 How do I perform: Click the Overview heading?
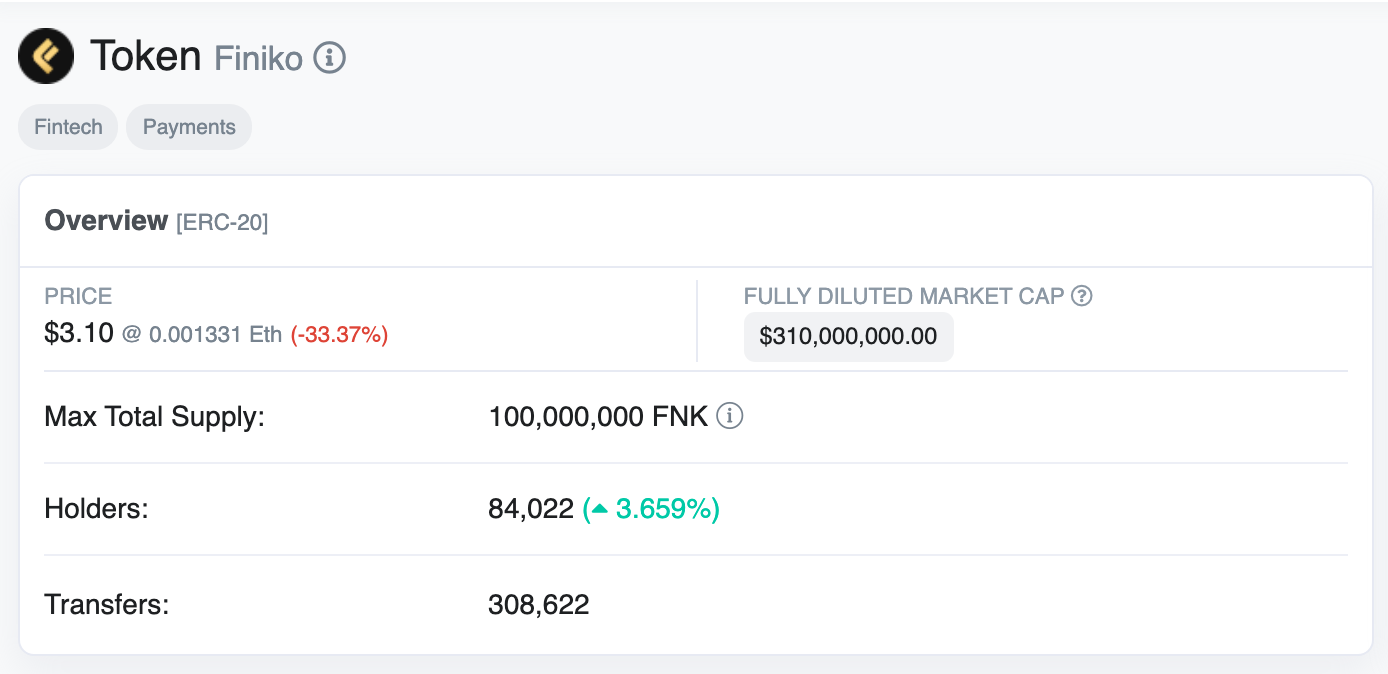click(106, 221)
